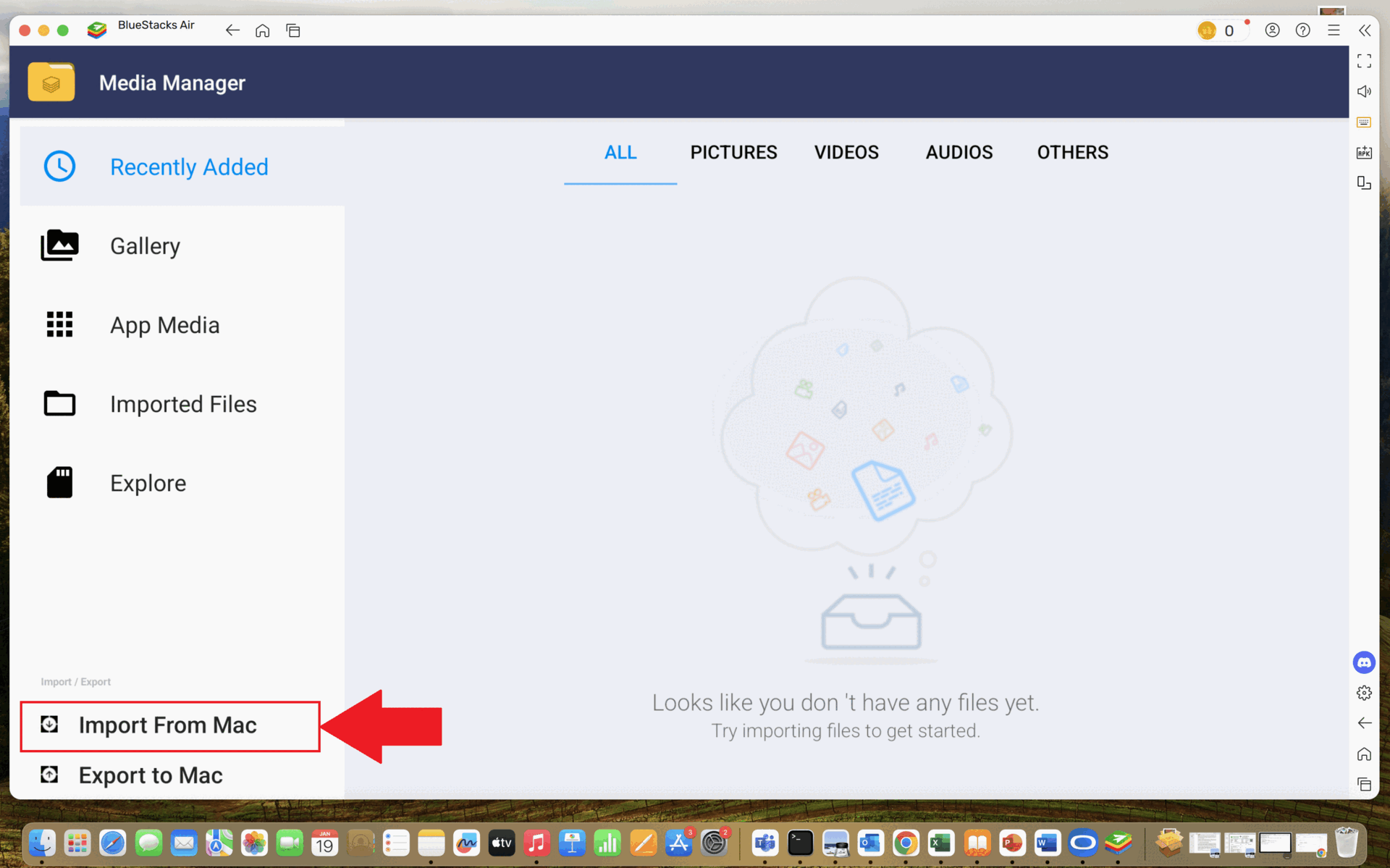Click Export to Mac

pos(150,775)
